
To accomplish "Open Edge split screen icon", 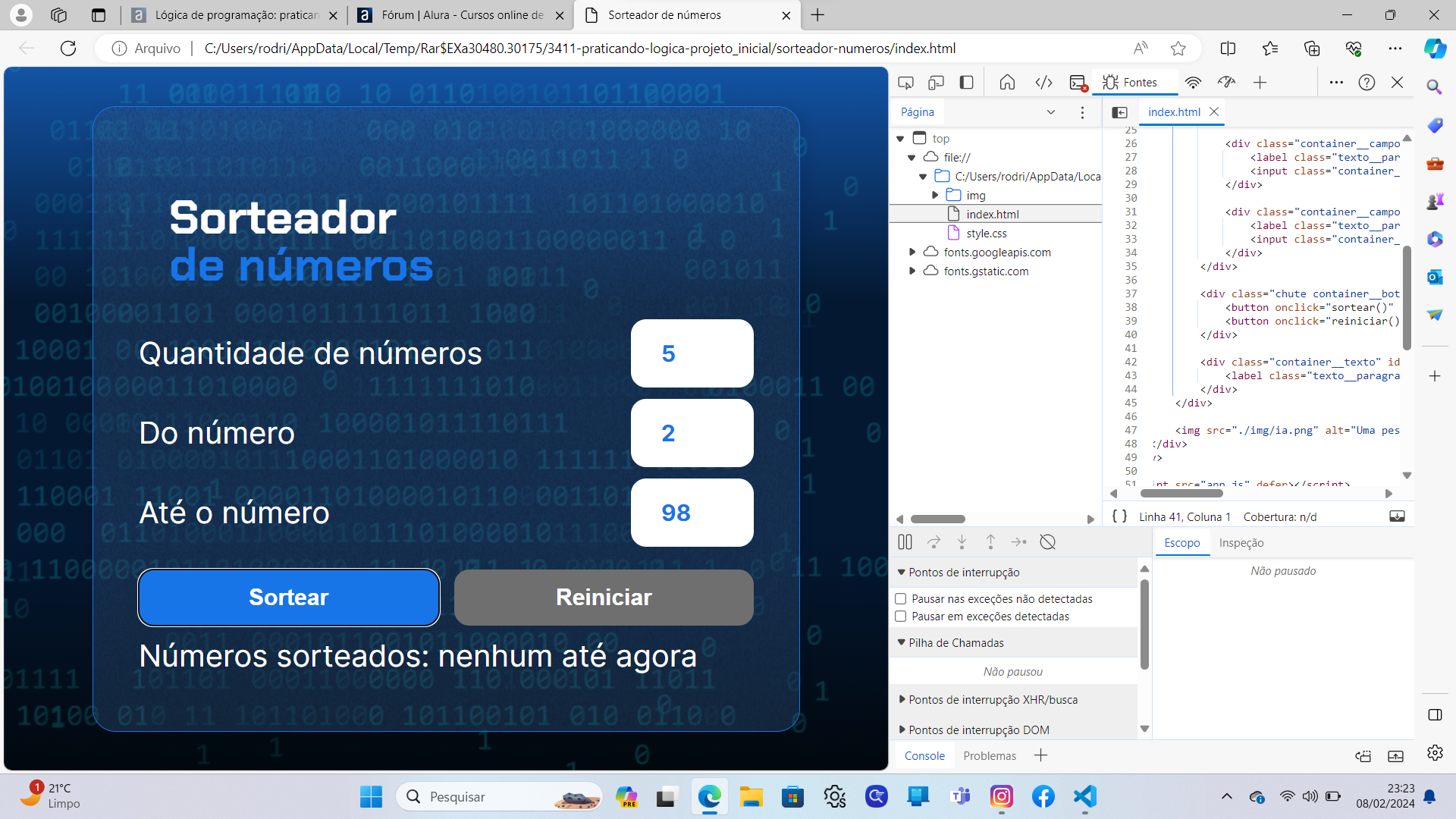I will (x=1228, y=49).
